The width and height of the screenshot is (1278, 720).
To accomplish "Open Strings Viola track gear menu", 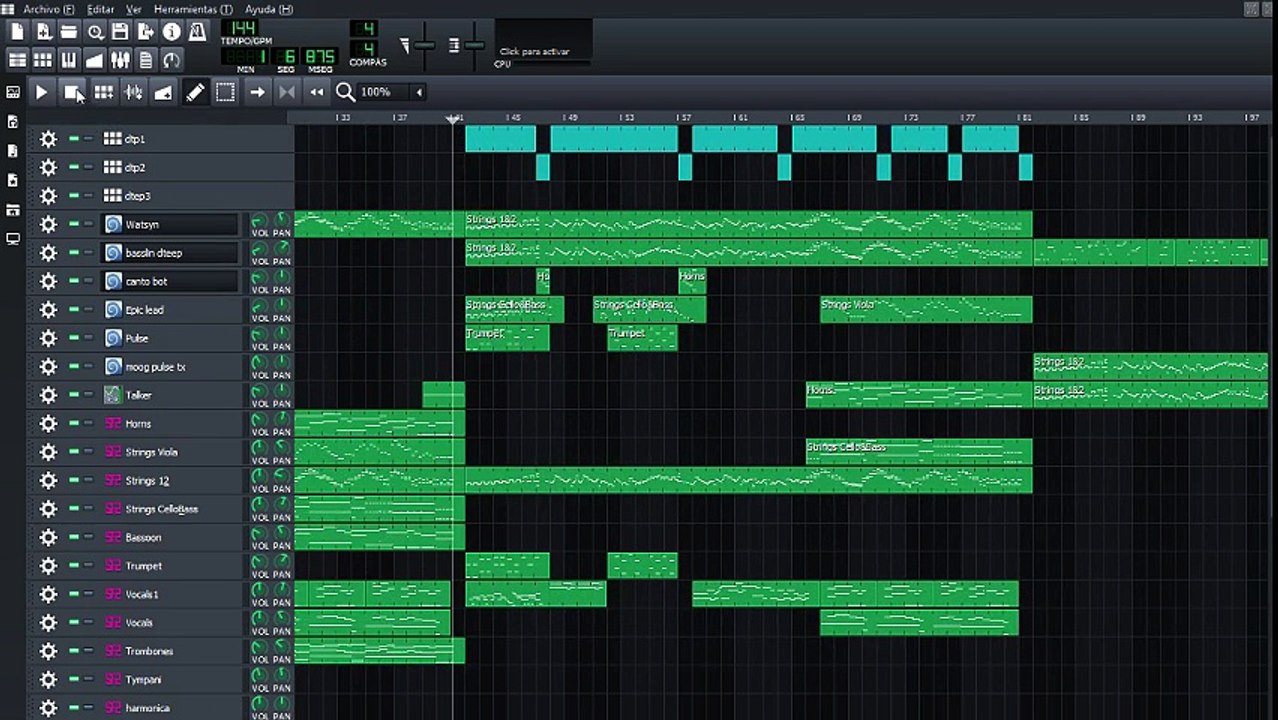I will (x=48, y=452).
